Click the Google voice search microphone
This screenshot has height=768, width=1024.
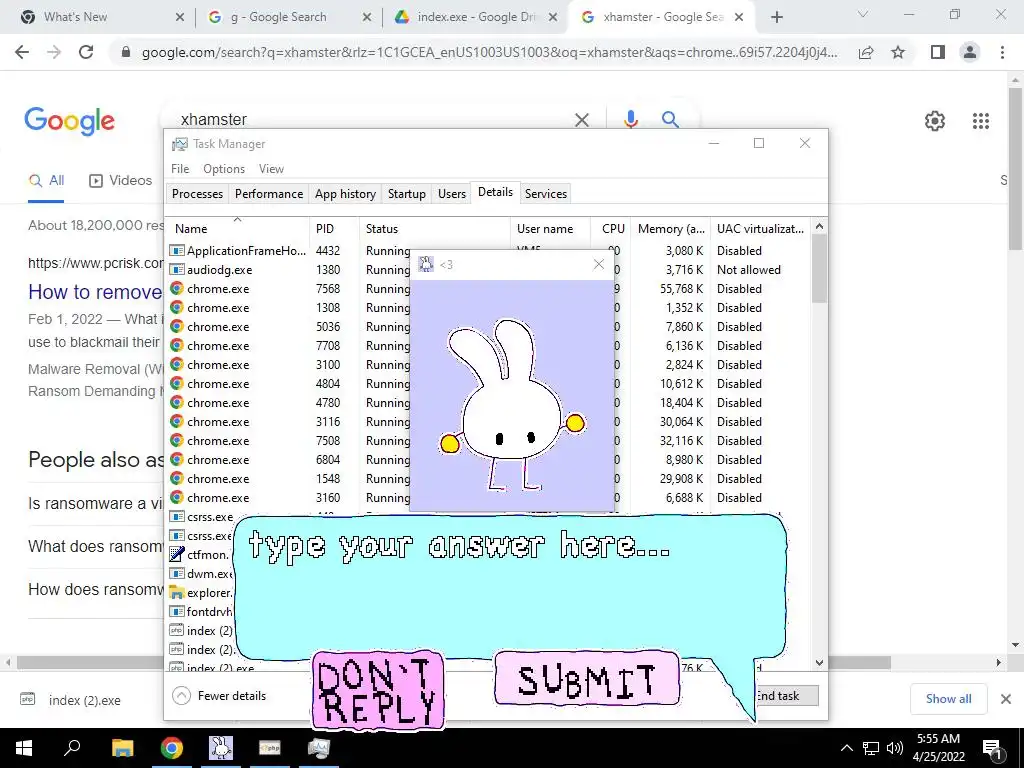630,120
